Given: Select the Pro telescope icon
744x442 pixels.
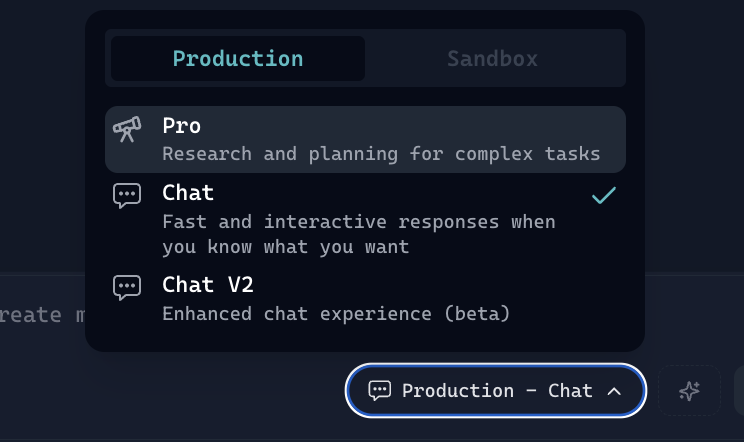Looking at the screenshot, I should pos(127,129).
